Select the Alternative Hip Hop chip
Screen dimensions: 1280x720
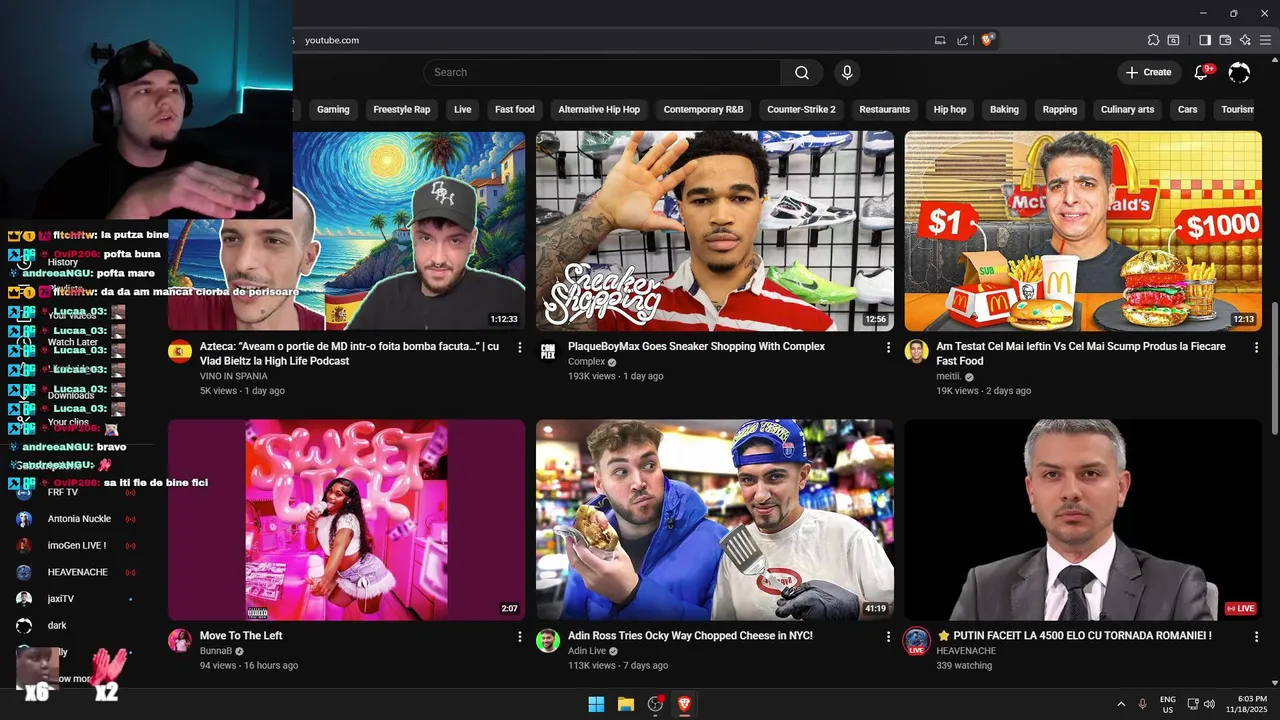[599, 109]
